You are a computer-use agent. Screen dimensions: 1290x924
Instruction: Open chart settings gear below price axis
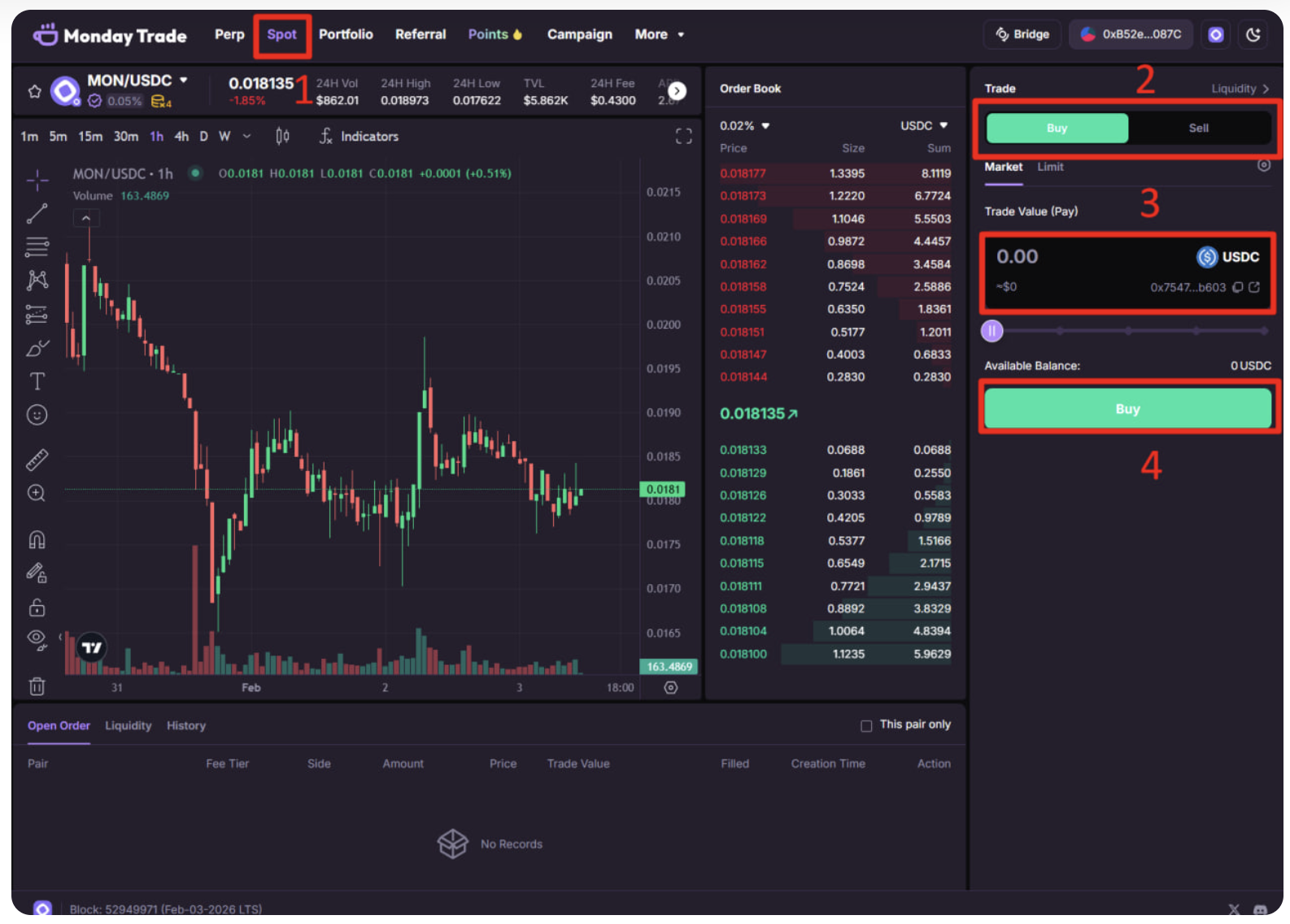click(671, 687)
